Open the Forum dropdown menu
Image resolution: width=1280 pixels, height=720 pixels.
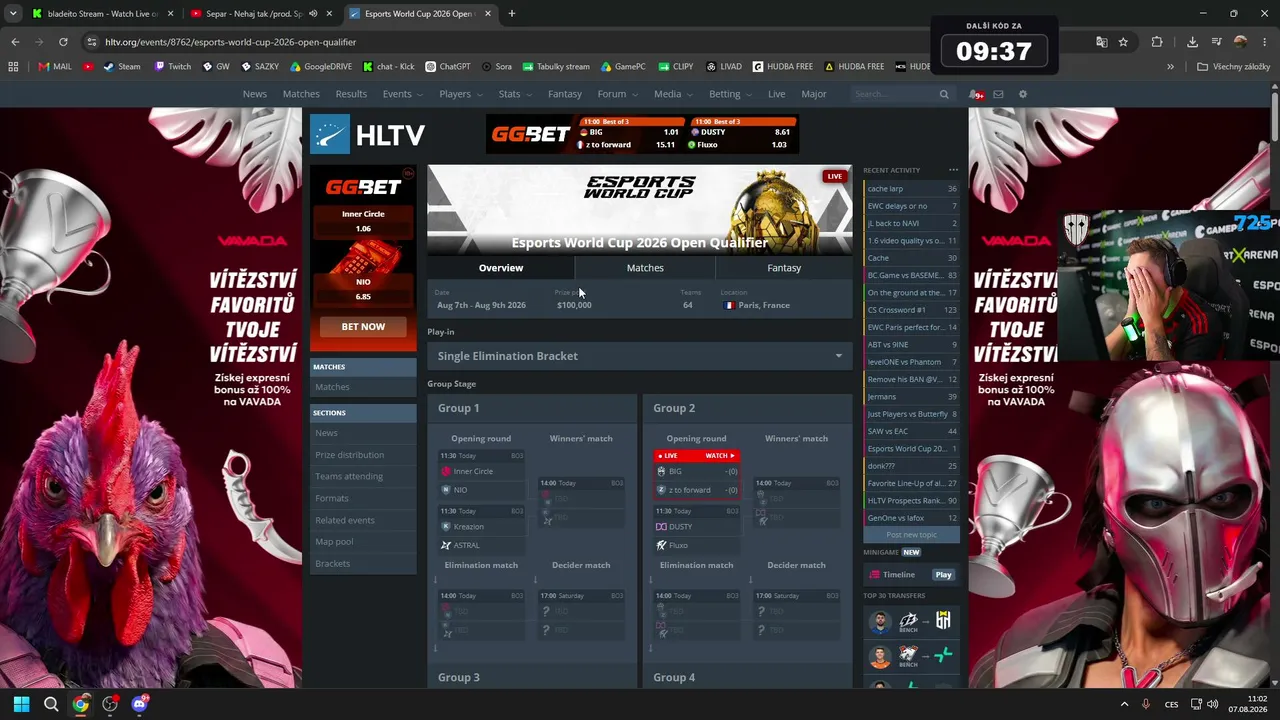click(x=618, y=94)
